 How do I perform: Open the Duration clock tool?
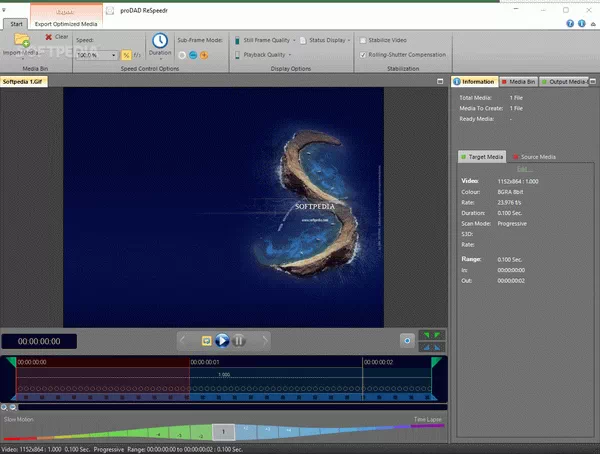[x=160, y=41]
